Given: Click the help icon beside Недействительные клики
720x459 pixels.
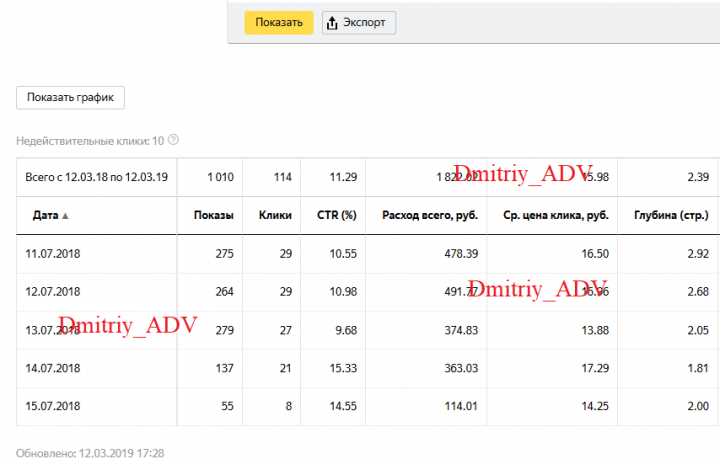Looking at the screenshot, I should 173,140.
